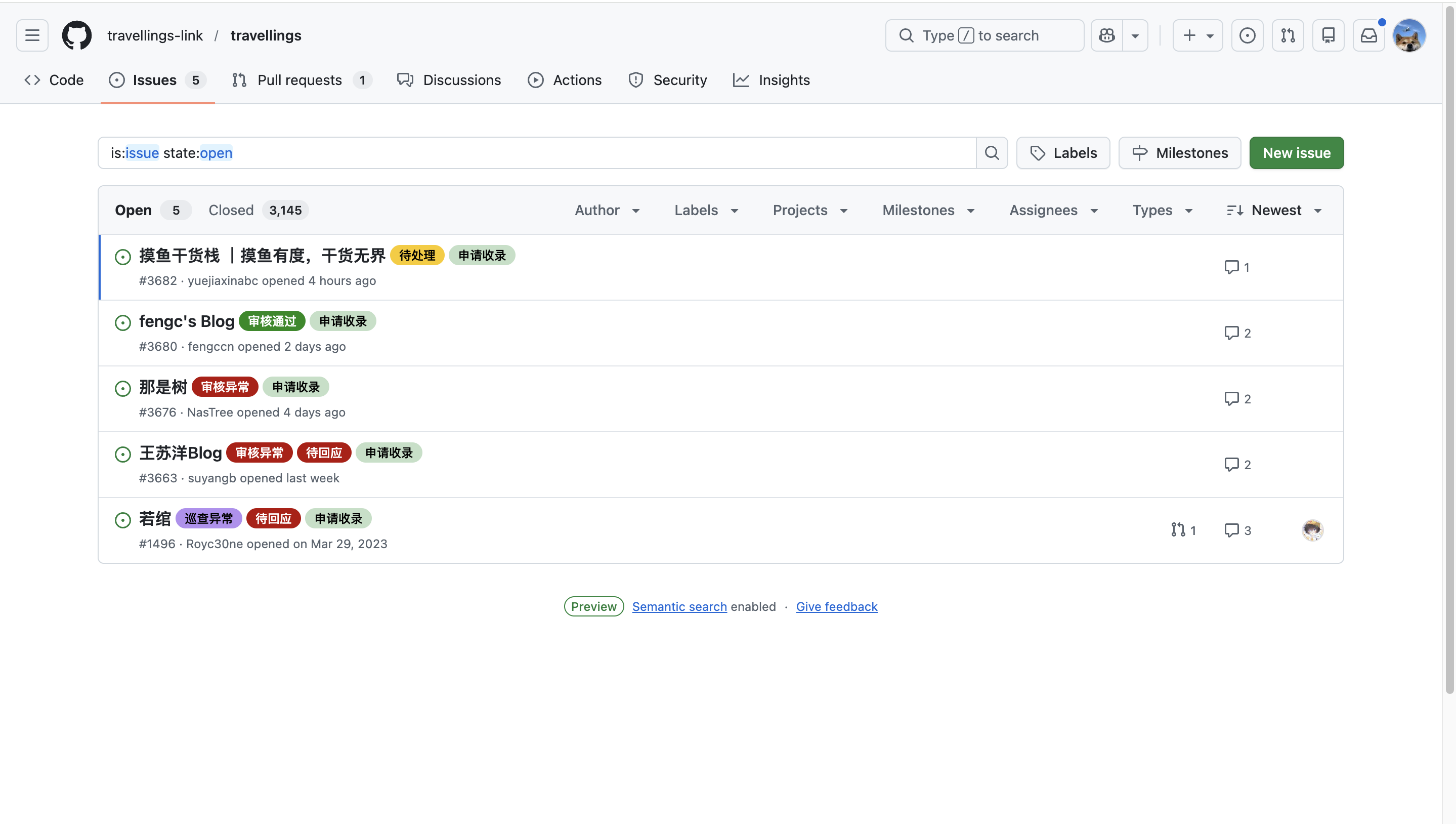1456x824 pixels.
Task: Click the GitHub Octocat logo
Action: pyautogui.click(x=76, y=35)
